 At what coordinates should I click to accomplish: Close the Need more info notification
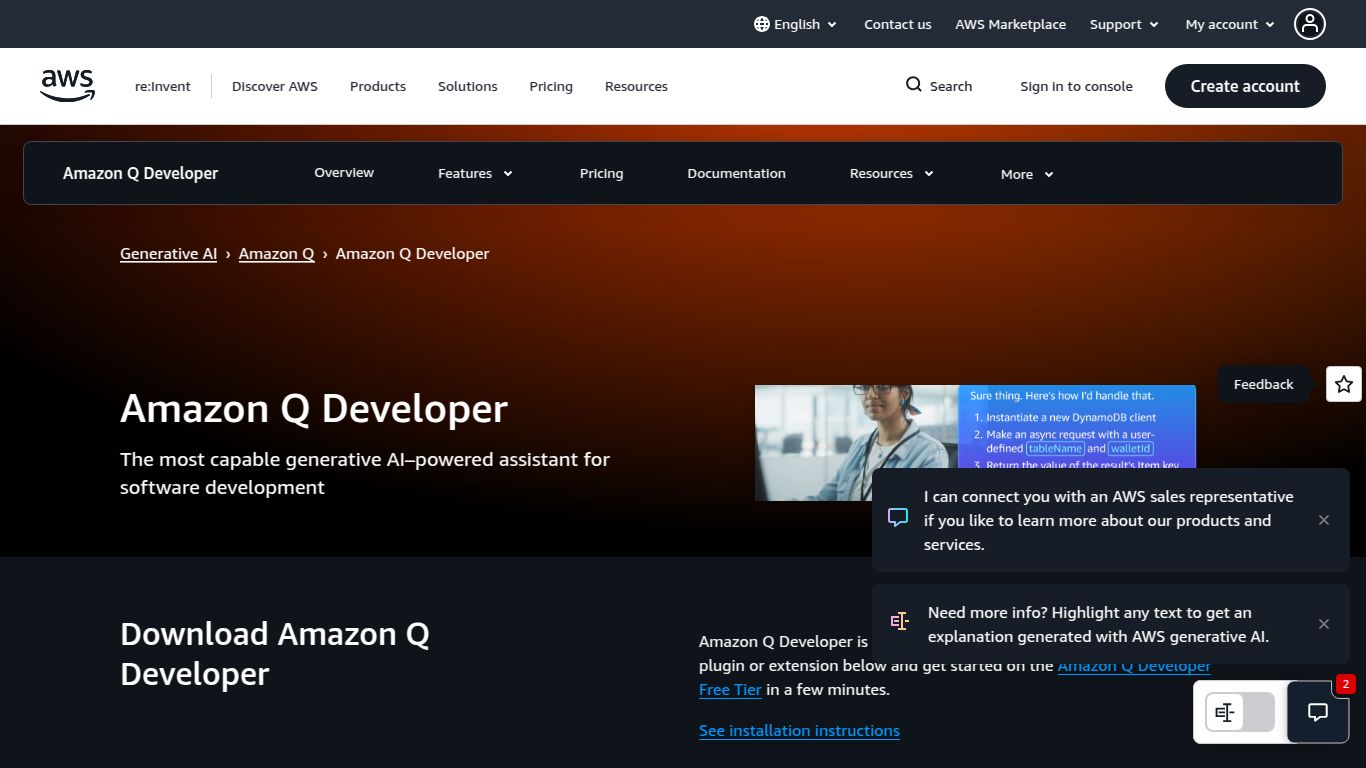coord(1323,624)
